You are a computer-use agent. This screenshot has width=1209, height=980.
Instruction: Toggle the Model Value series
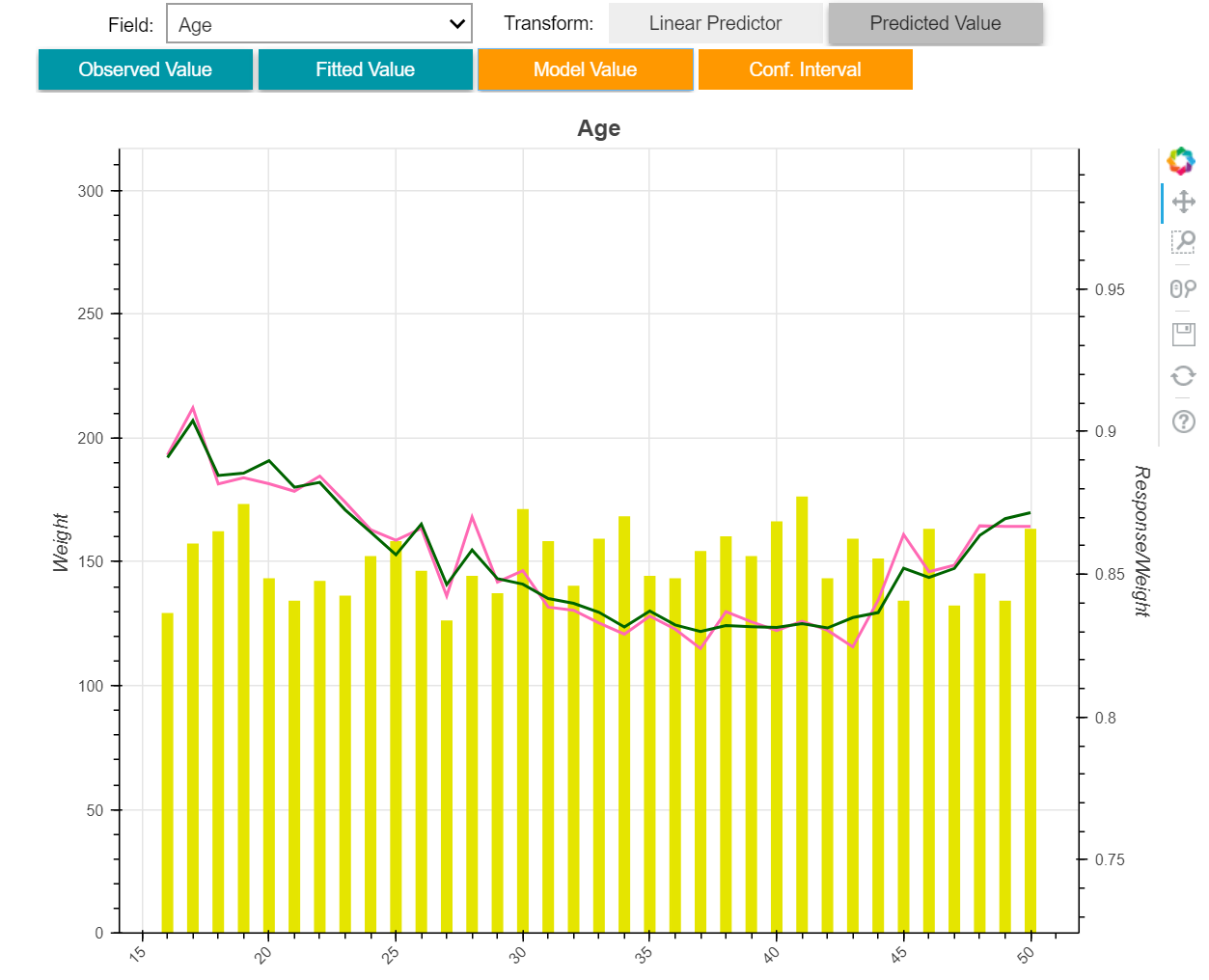pyautogui.click(x=586, y=69)
